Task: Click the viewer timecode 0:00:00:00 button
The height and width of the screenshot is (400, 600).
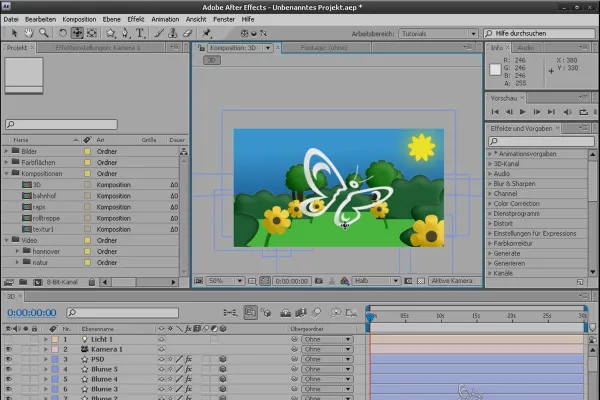Action: [x=292, y=281]
